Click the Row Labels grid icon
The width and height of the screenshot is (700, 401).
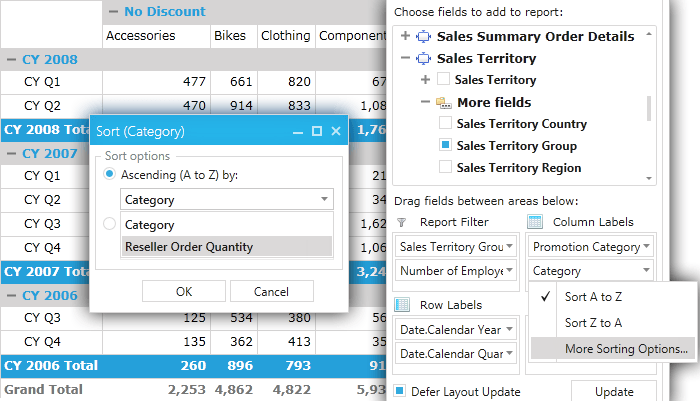(x=403, y=304)
